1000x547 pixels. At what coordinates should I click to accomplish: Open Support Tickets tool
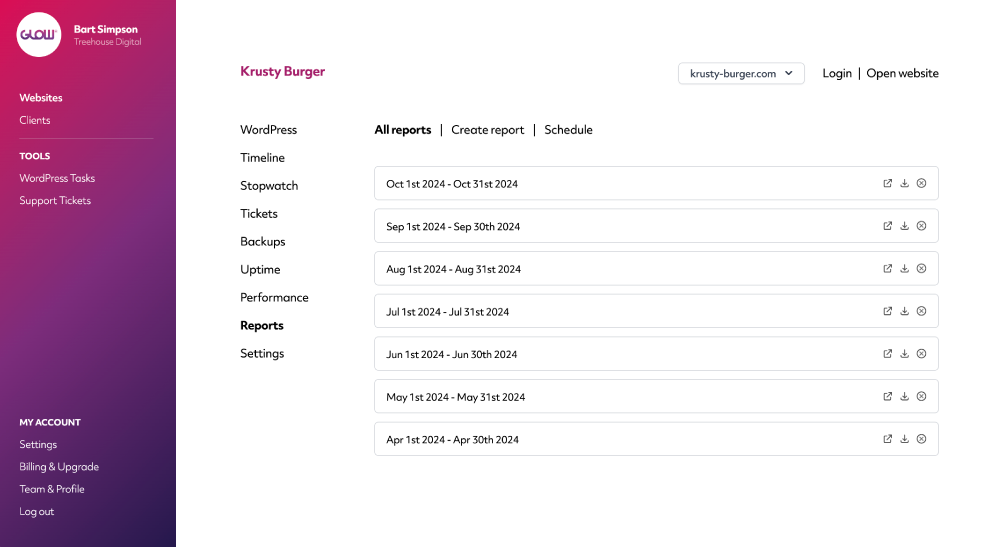[55, 200]
